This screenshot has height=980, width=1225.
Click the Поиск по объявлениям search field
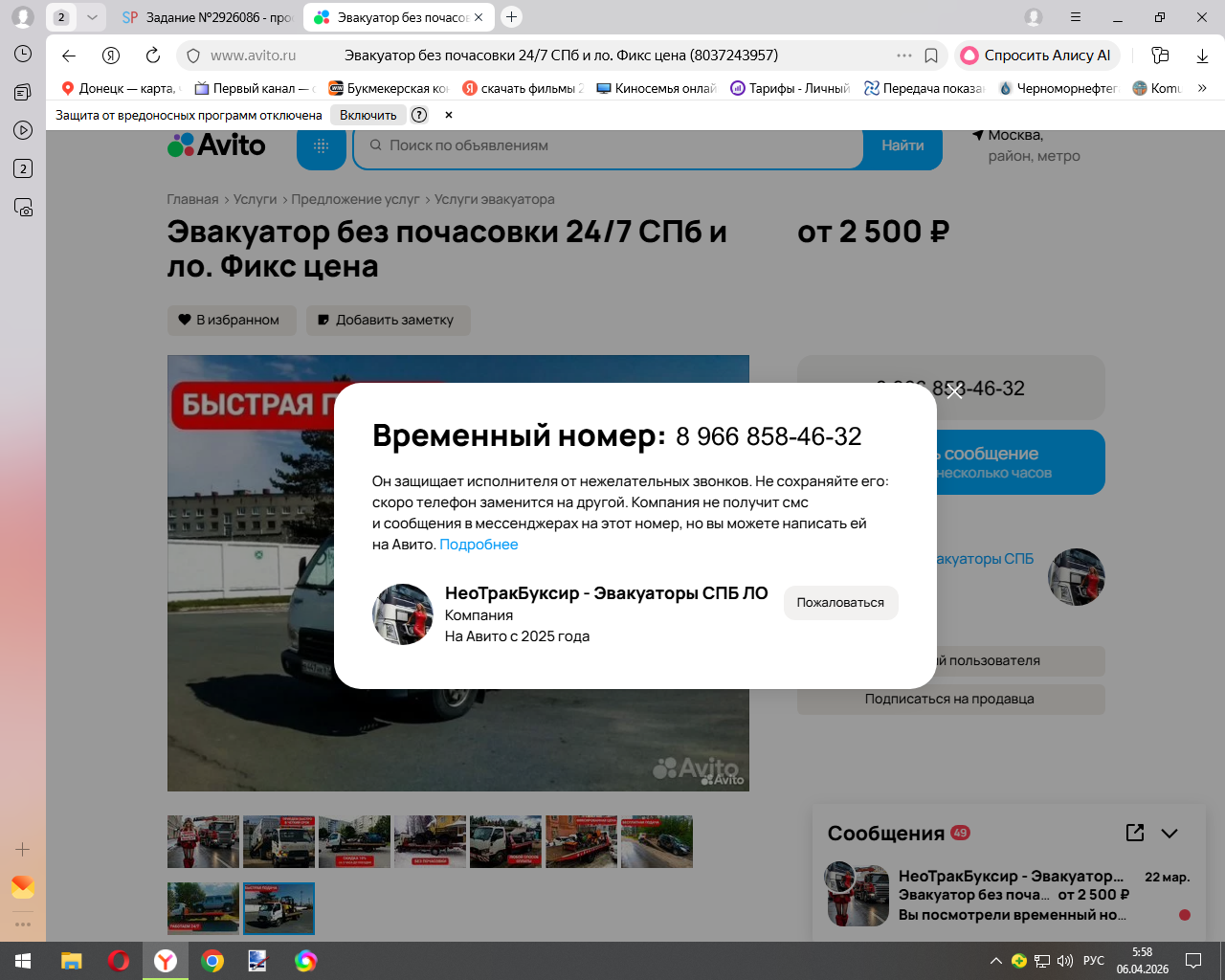(x=609, y=145)
